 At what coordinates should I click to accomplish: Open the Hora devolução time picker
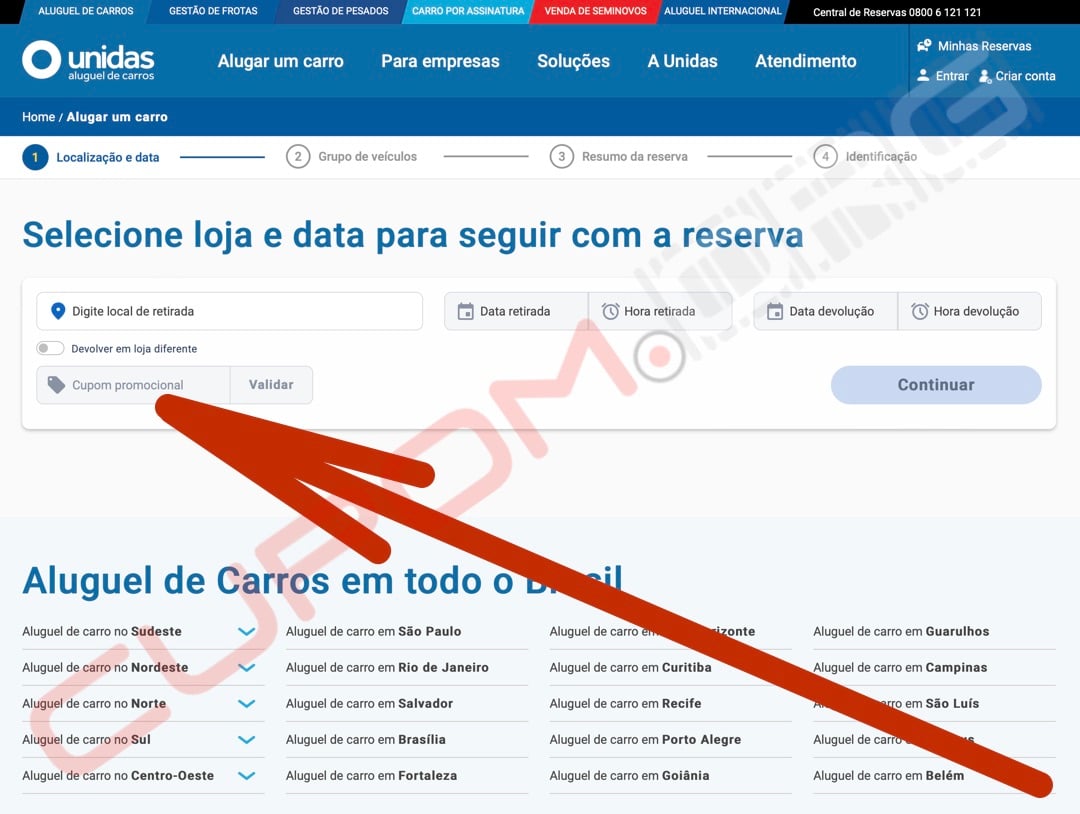970,311
